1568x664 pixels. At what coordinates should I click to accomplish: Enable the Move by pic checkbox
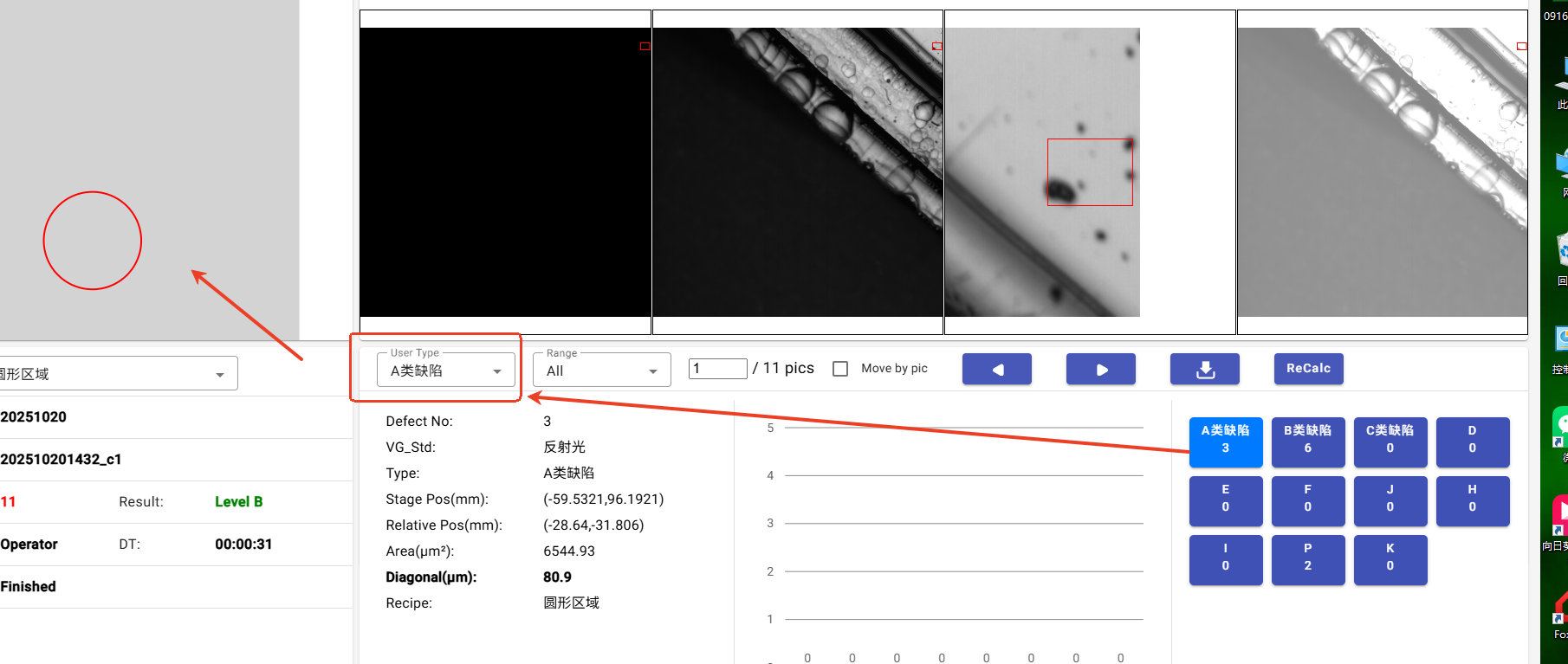click(840, 369)
